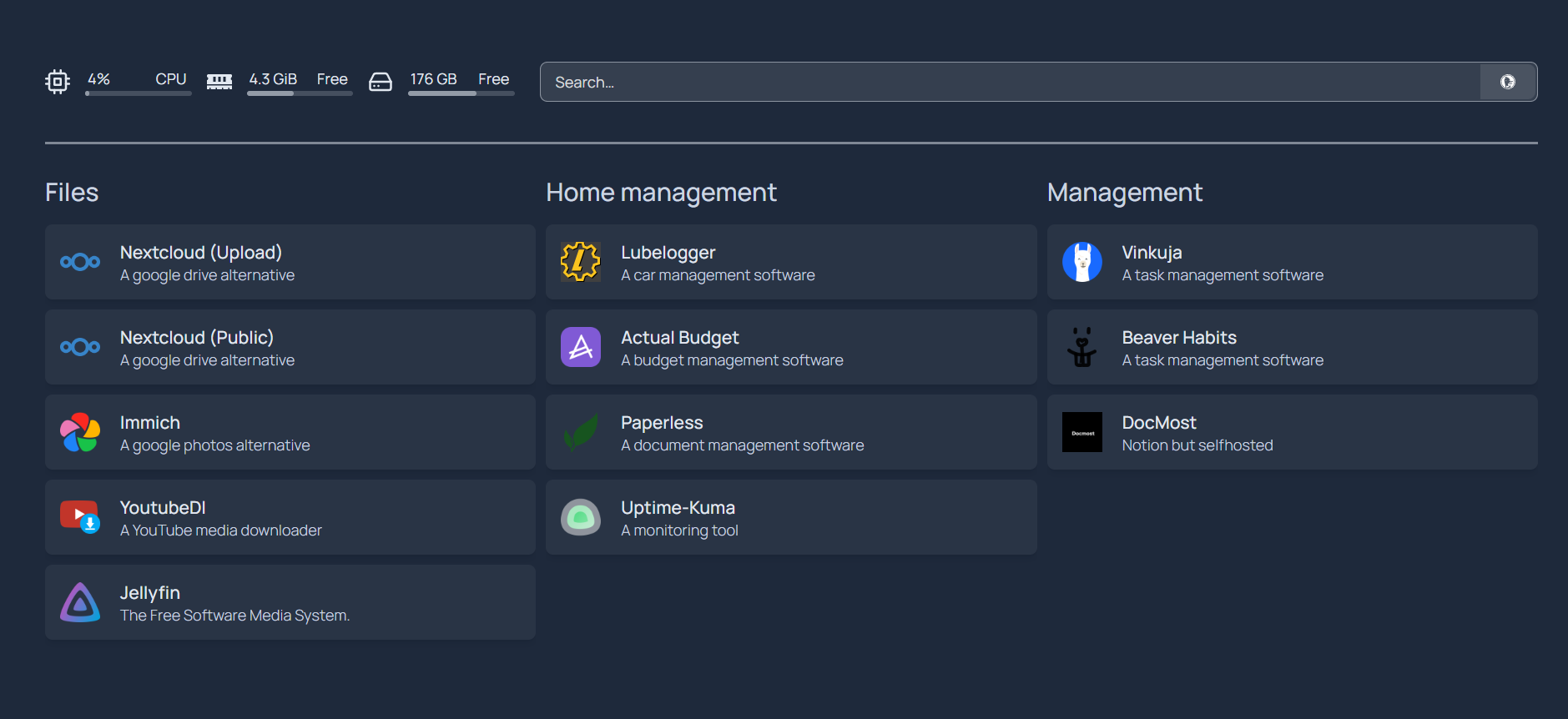Click the Beaver Habits icon
The height and width of the screenshot is (719, 1568).
click(1082, 347)
